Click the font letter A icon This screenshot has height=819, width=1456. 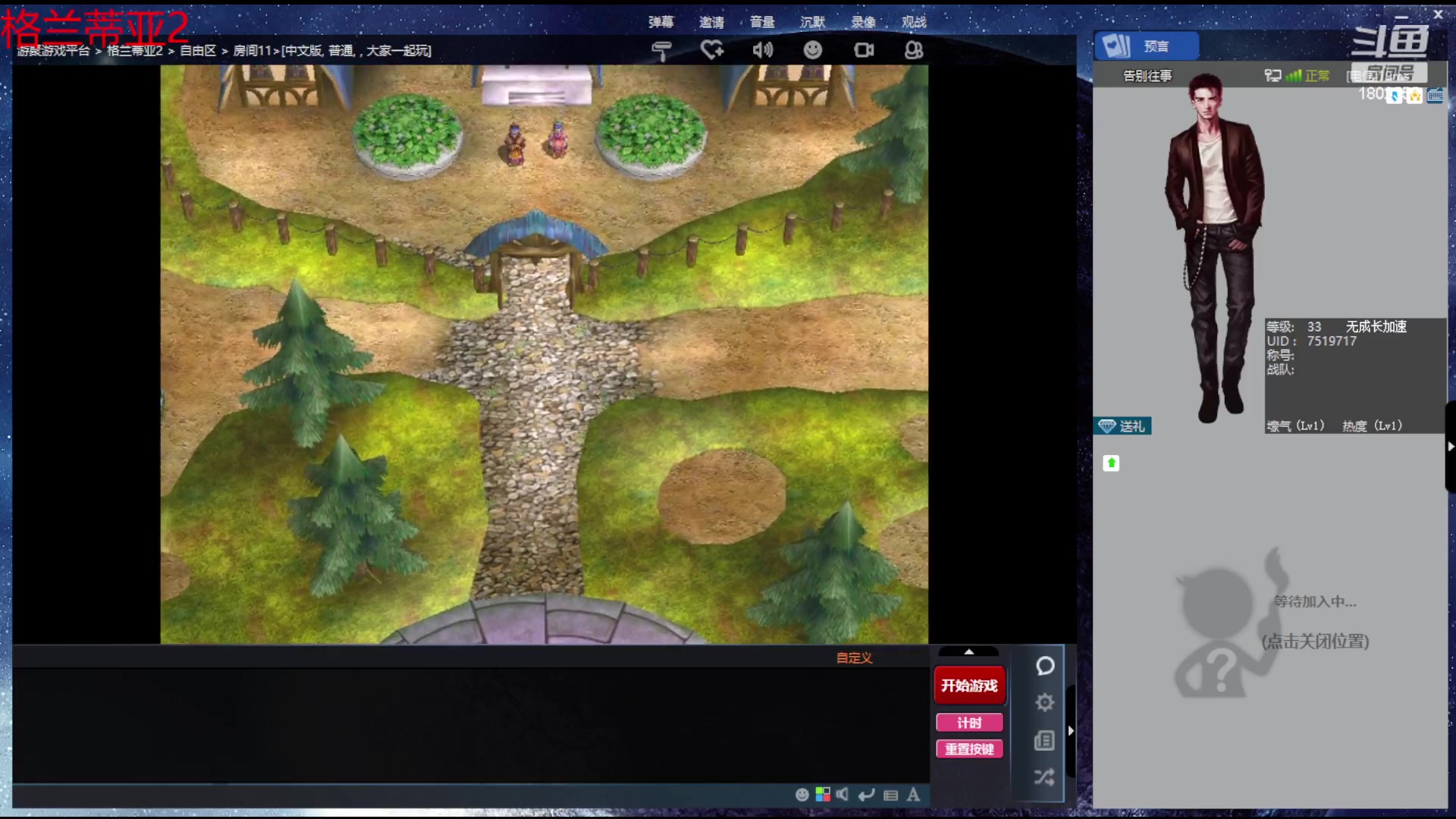(914, 795)
